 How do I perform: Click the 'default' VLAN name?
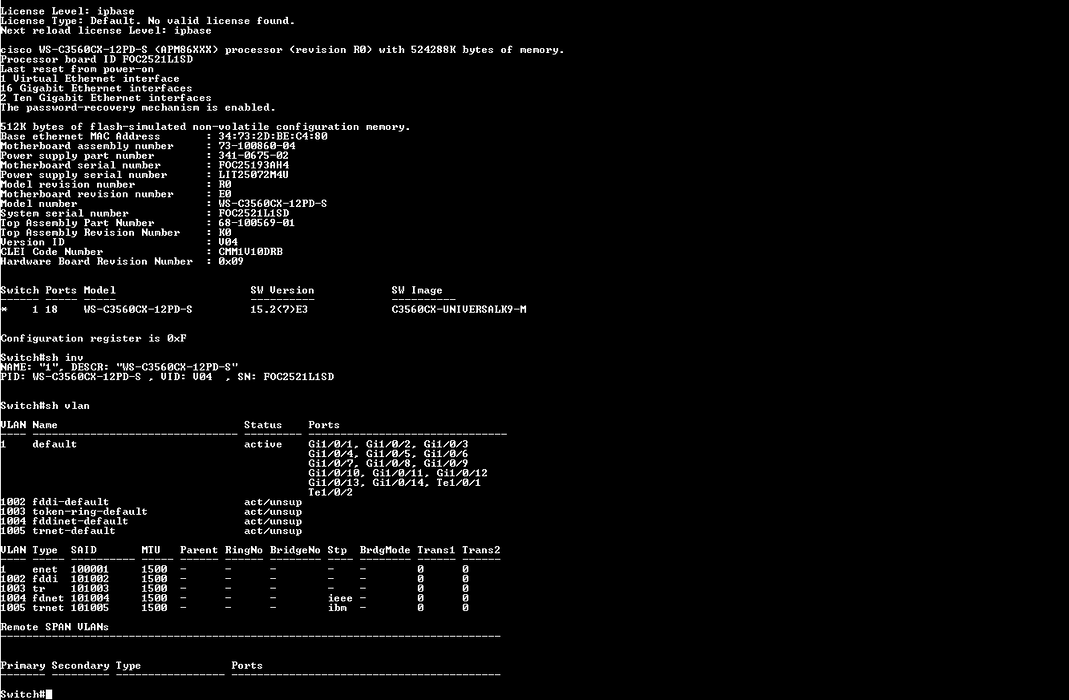[55, 444]
